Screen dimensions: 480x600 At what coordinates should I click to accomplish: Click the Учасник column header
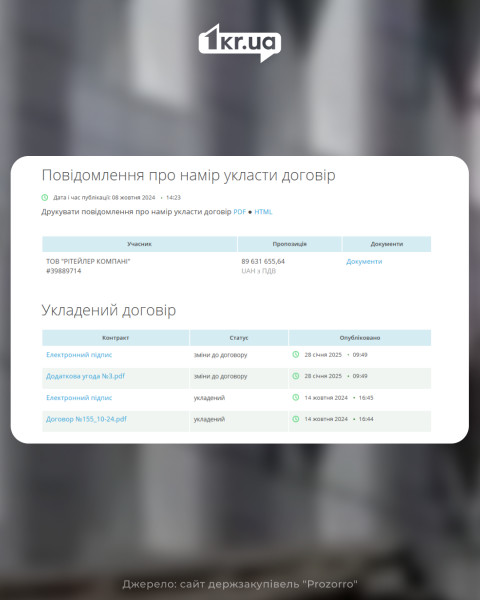pyautogui.click(x=139, y=244)
